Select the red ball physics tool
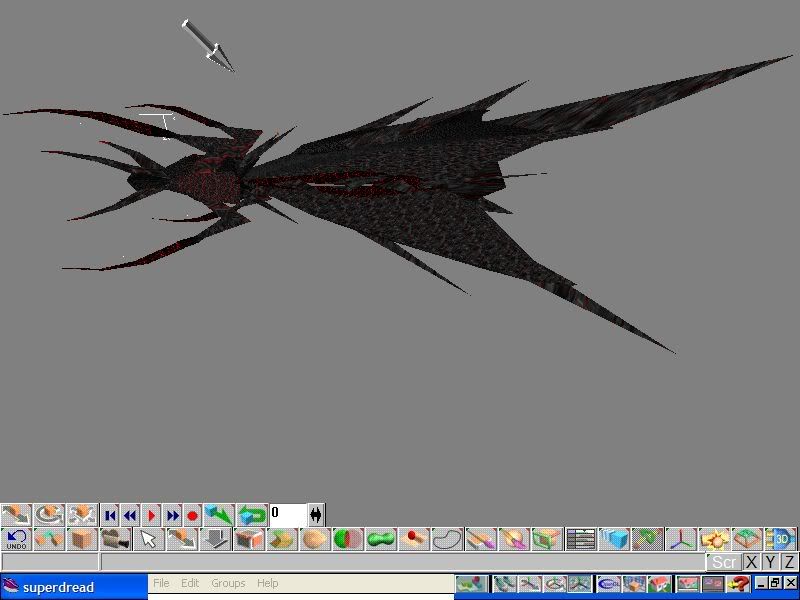Screen dimensions: 800x600 pyautogui.click(x=414, y=539)
